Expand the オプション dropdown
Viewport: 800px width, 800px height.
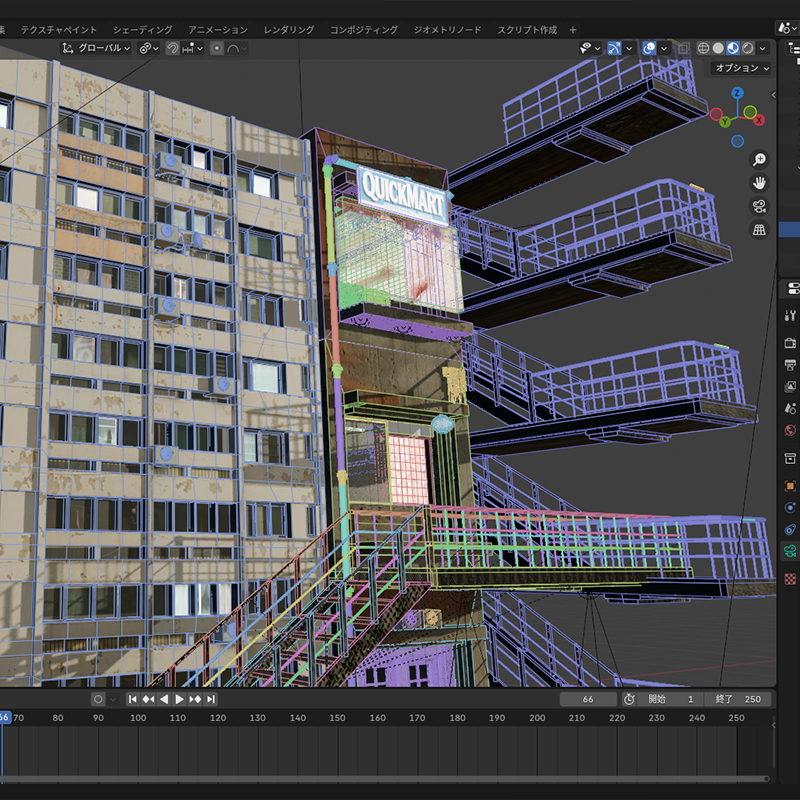(741, 68)
